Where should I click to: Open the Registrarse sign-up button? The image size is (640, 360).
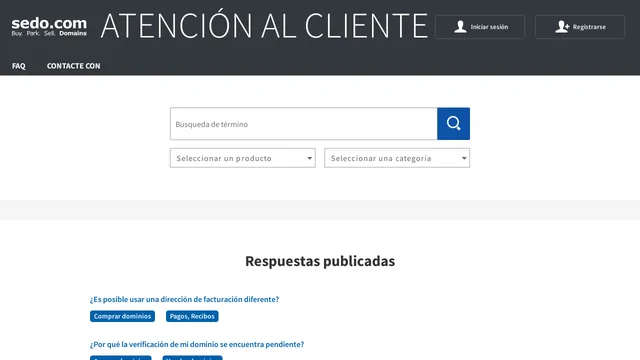pos(580,27)
